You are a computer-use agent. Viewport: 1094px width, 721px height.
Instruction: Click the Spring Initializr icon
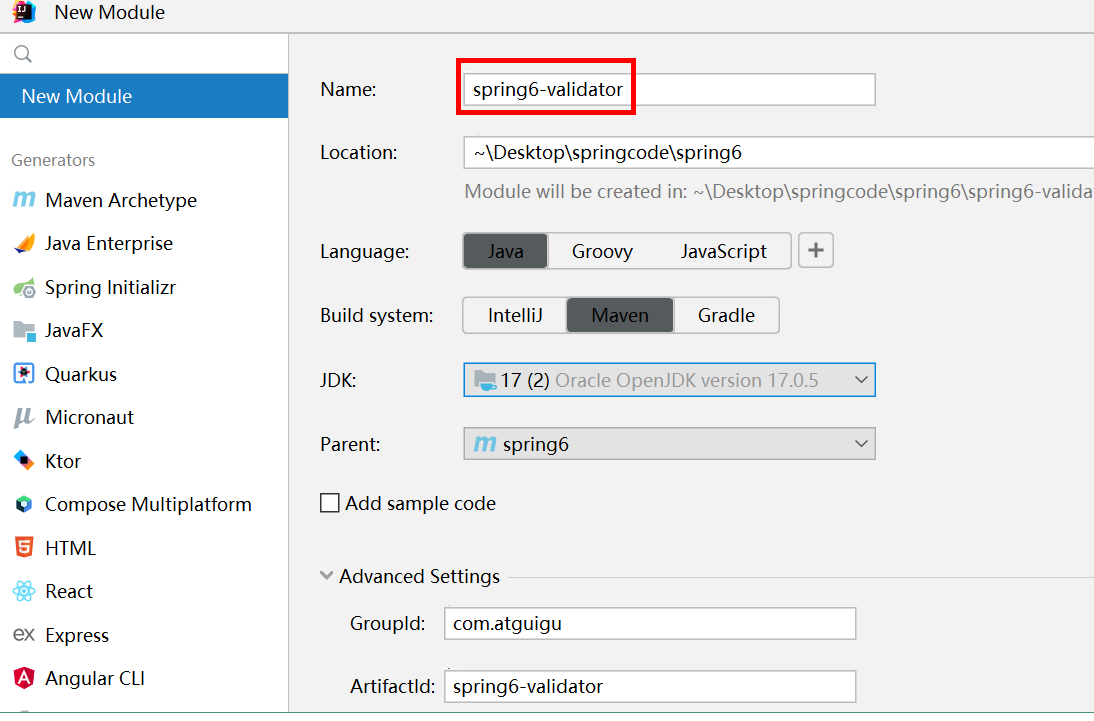pos(23,288)
